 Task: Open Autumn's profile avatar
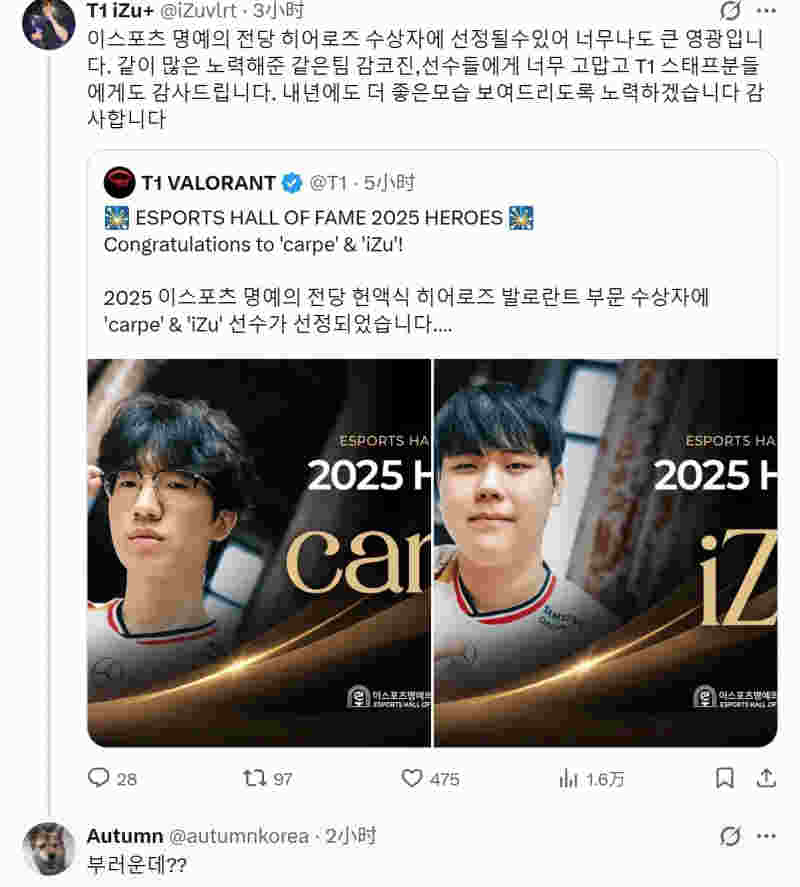click(x=49, y=849)
